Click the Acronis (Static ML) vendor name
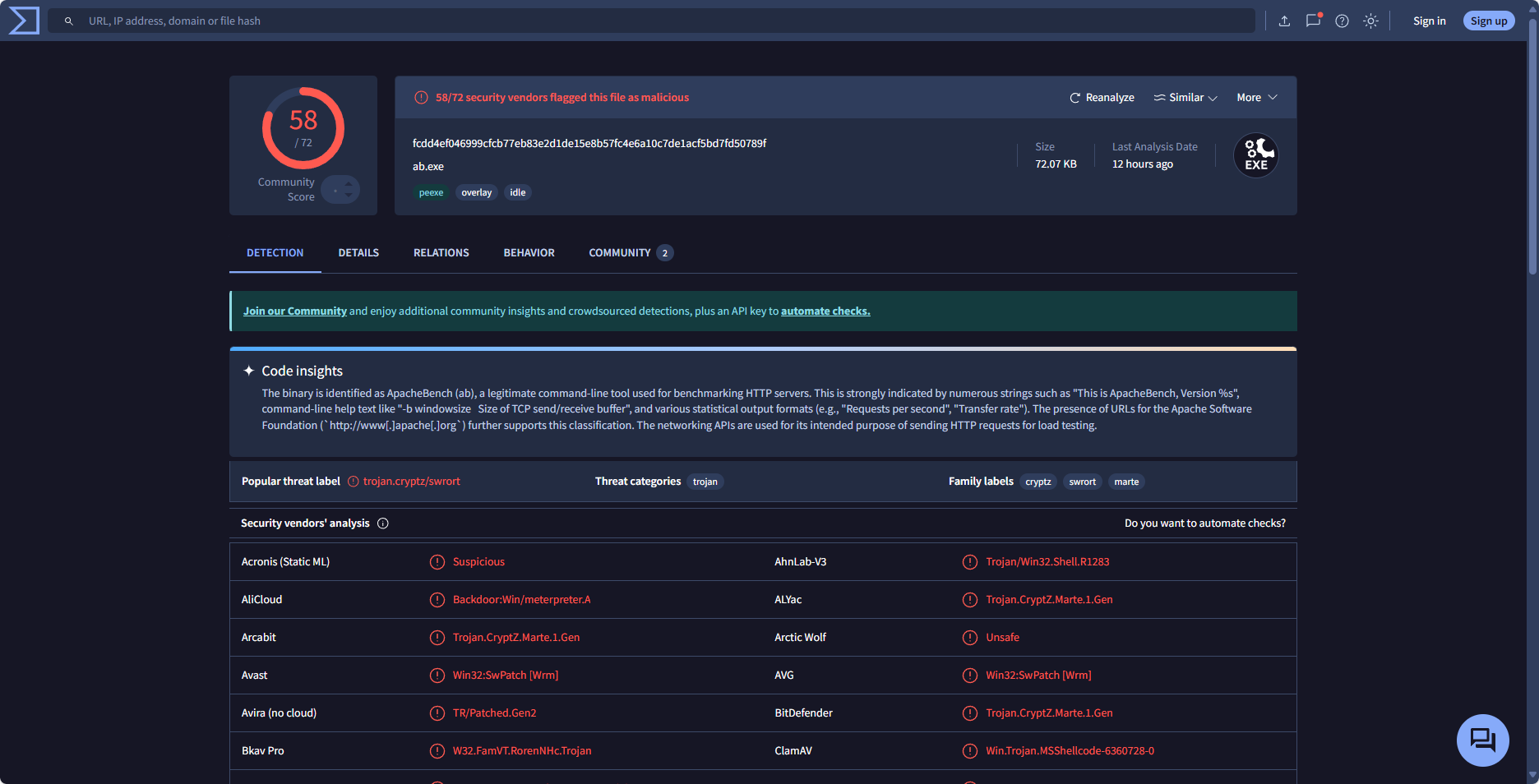Screen dimensions: 1539x784 click(x=285, y=562)
